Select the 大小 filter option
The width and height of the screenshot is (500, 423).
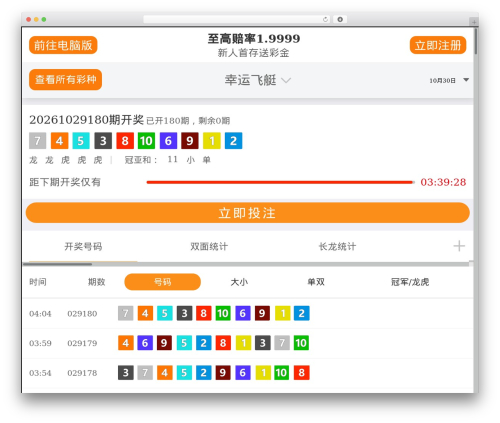(x=239, y=282)
